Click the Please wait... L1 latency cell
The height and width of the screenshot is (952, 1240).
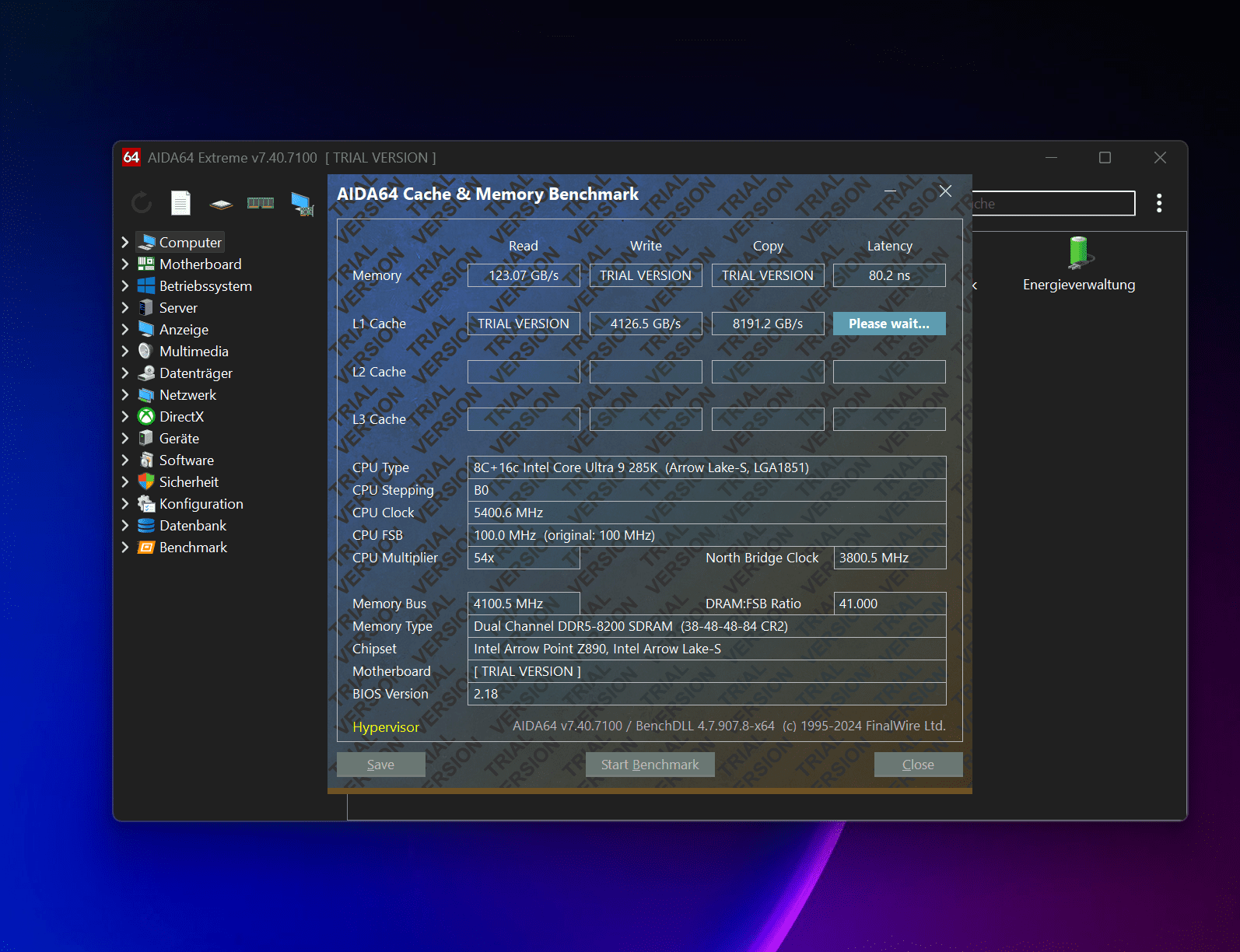click(x=889, y=324)
